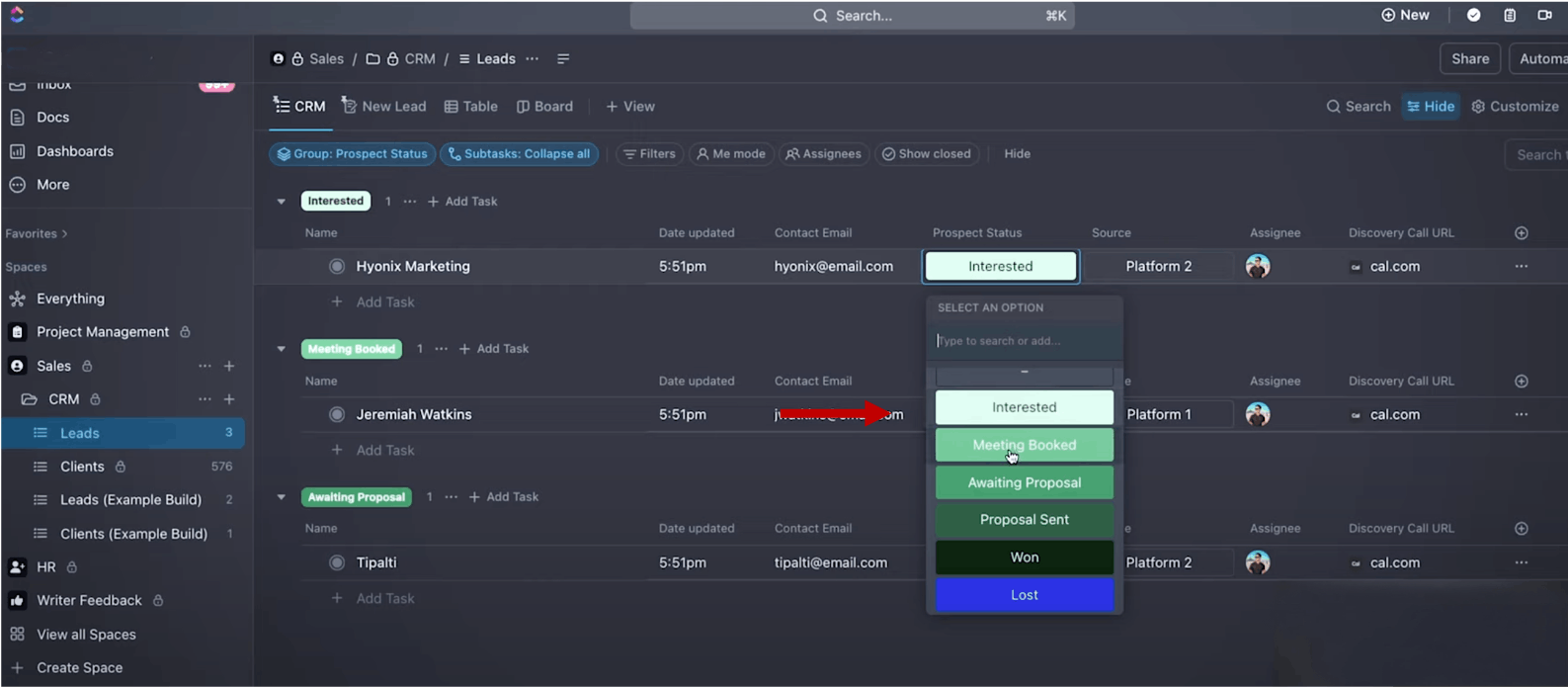
Task: Open ellipsis options for Sales space
Action: [205, 366]
